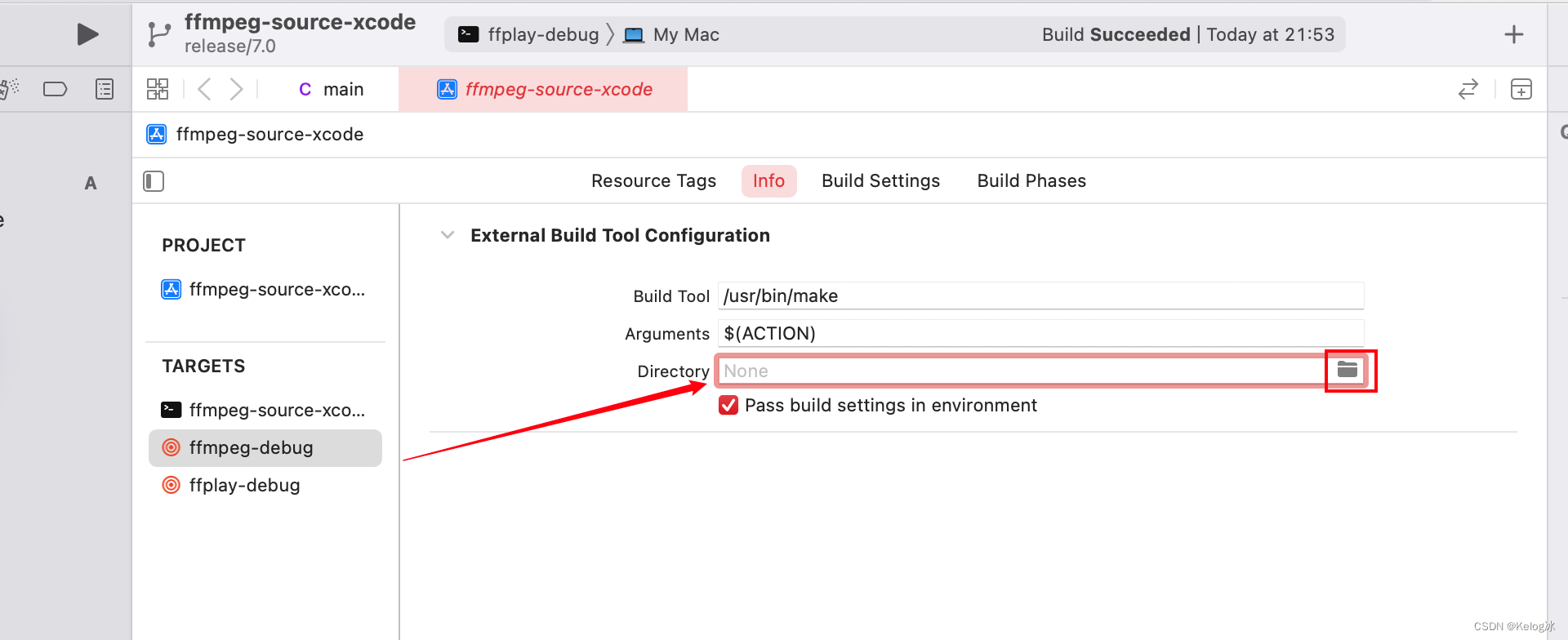1568x640 pixels.
Task: Run the project with the play button
Action: tap(87, 34)
